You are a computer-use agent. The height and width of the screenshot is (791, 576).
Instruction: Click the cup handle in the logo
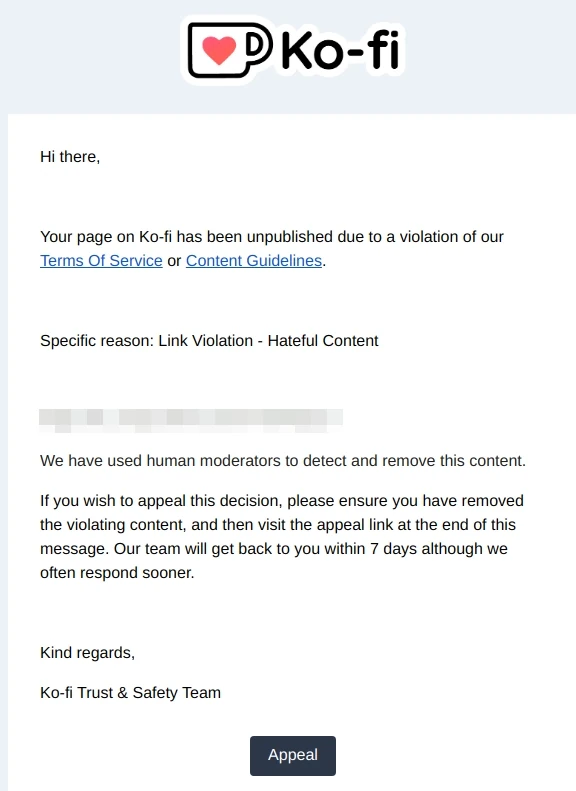tap(260, 46)
